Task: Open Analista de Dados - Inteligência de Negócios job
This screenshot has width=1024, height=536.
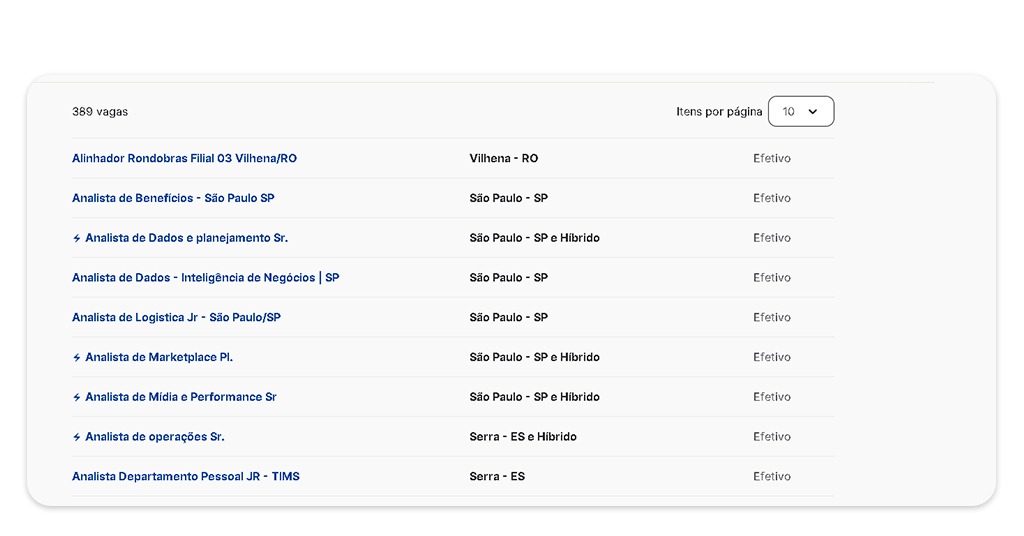Action: (205, 277)
